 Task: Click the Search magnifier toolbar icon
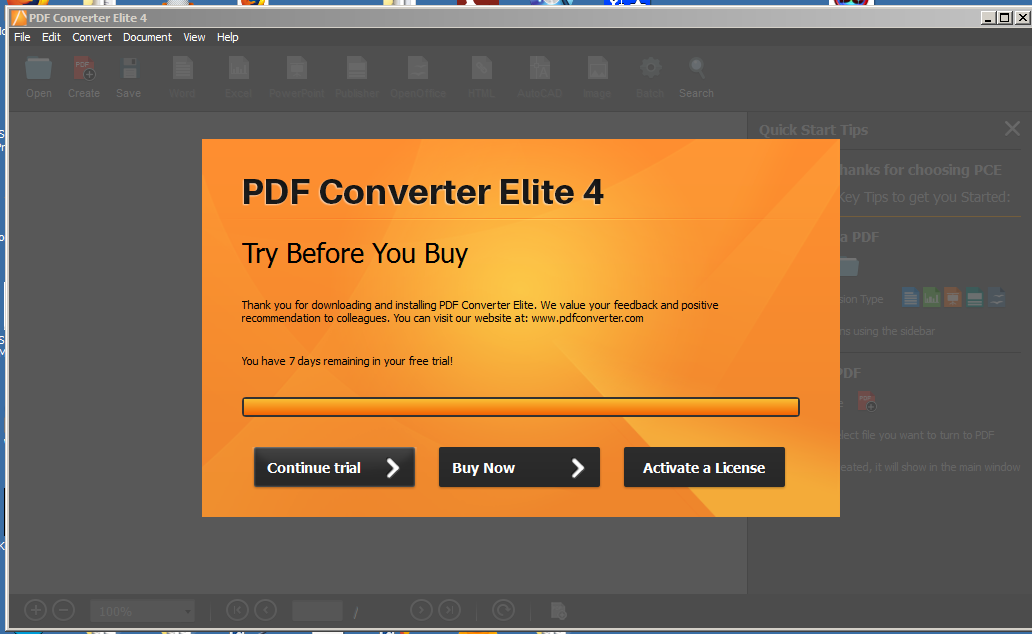point(696,68)
